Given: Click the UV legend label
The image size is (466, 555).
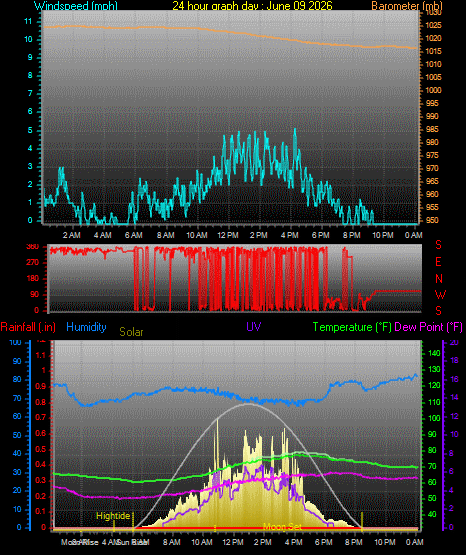Looking at the screenshot, I should [254, 326].
